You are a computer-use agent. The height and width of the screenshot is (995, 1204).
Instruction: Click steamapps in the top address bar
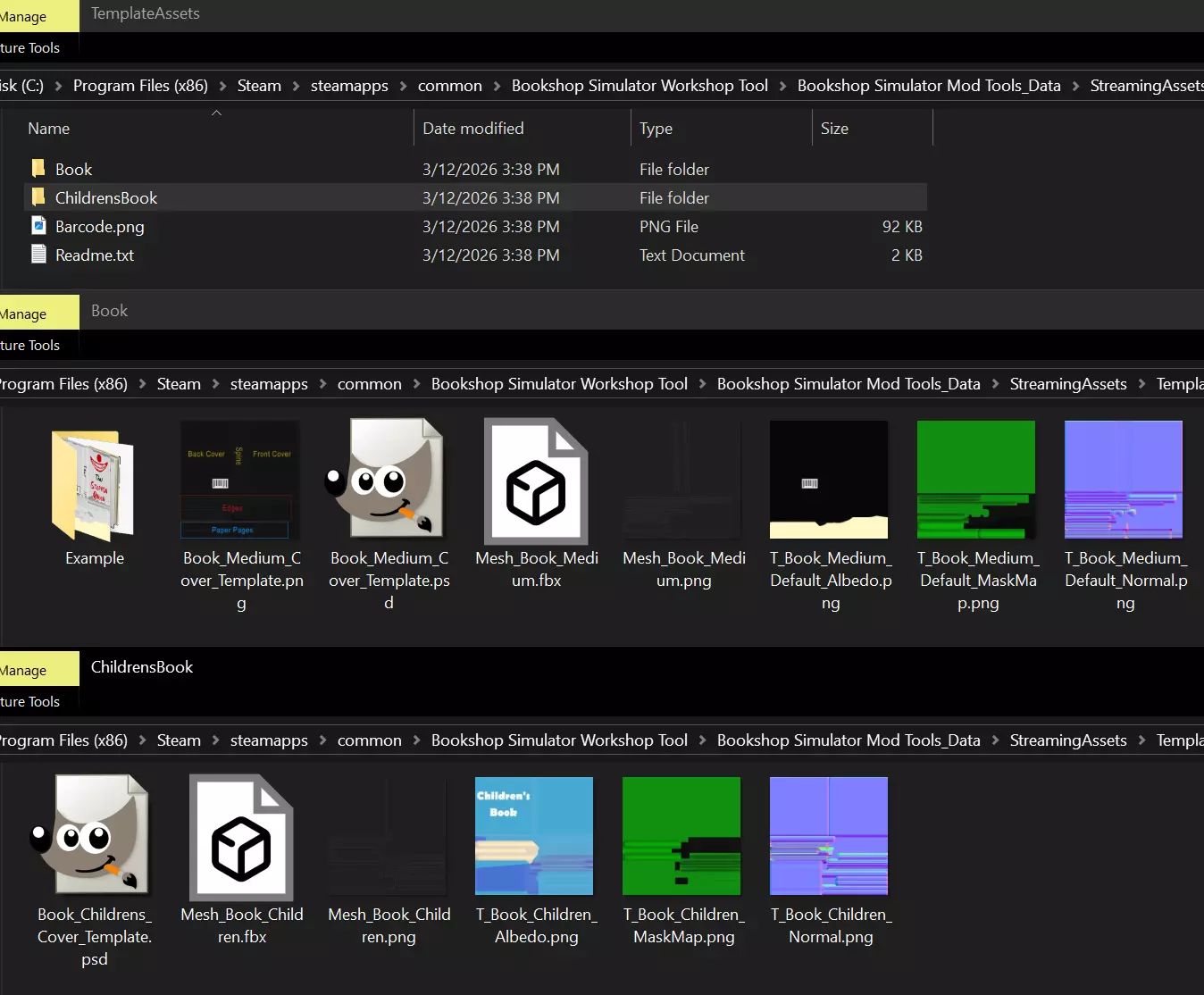[349, 86]
